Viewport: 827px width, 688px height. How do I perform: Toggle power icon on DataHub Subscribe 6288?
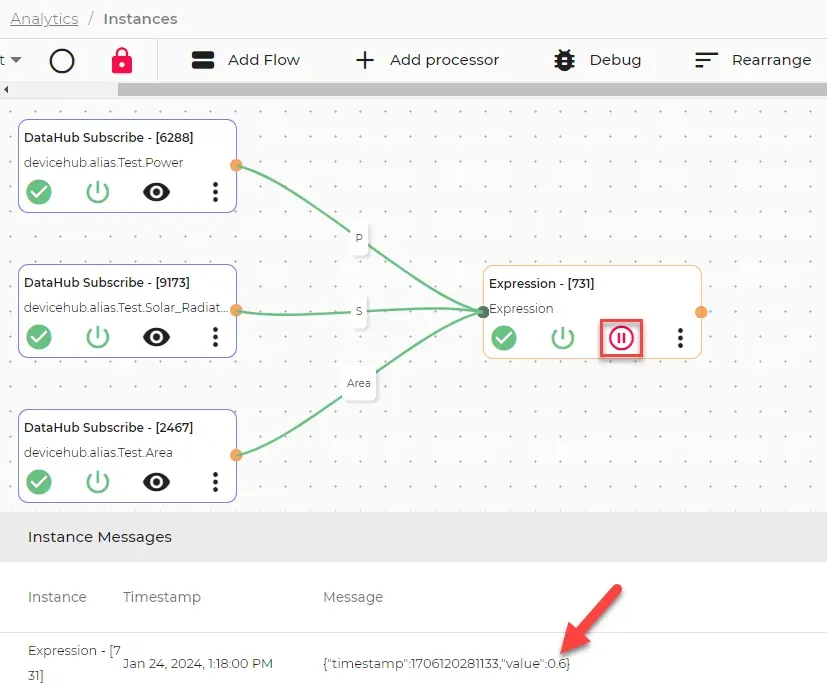pos(98,192)
